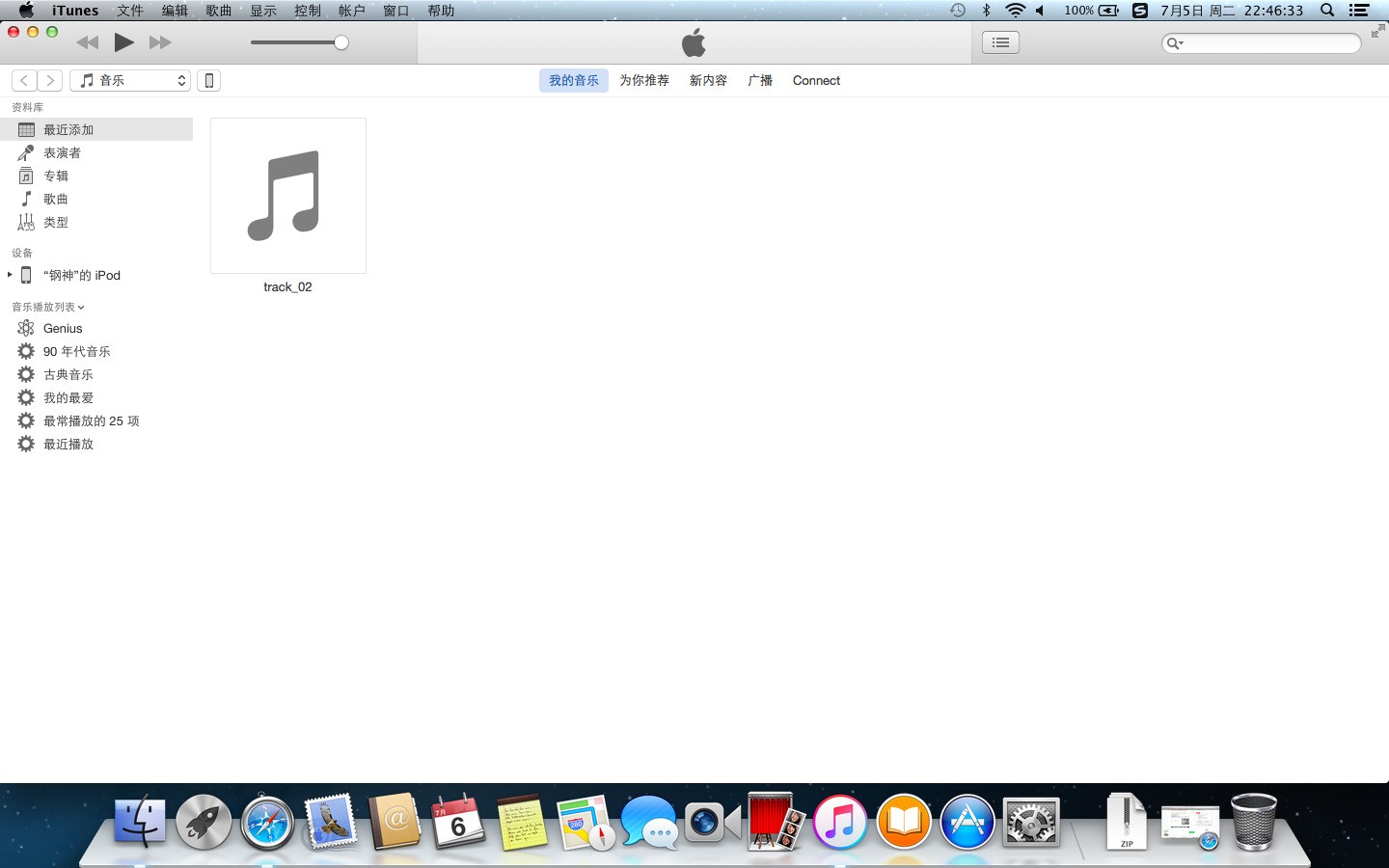Open Spotlight search magnifier icon
The width and height of the screenshot is (1389, 868).
(1327, 11)
